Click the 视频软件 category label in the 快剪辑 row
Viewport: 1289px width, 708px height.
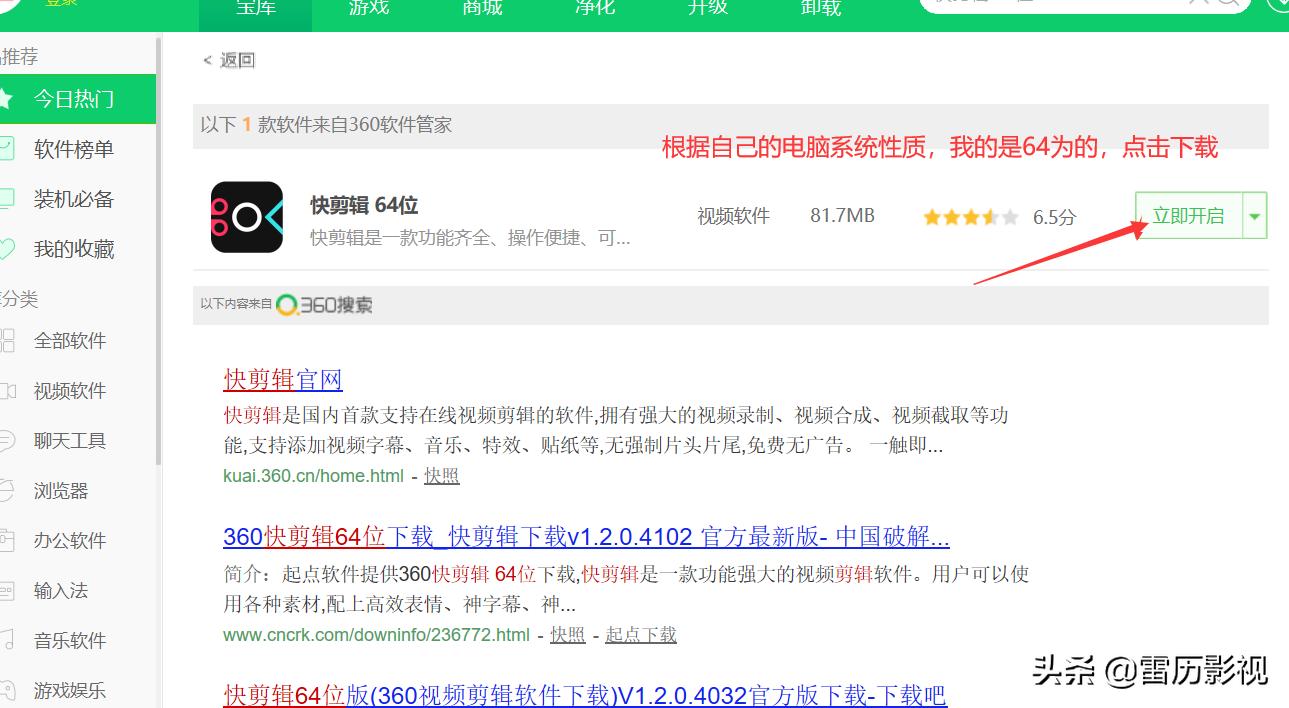734,216
